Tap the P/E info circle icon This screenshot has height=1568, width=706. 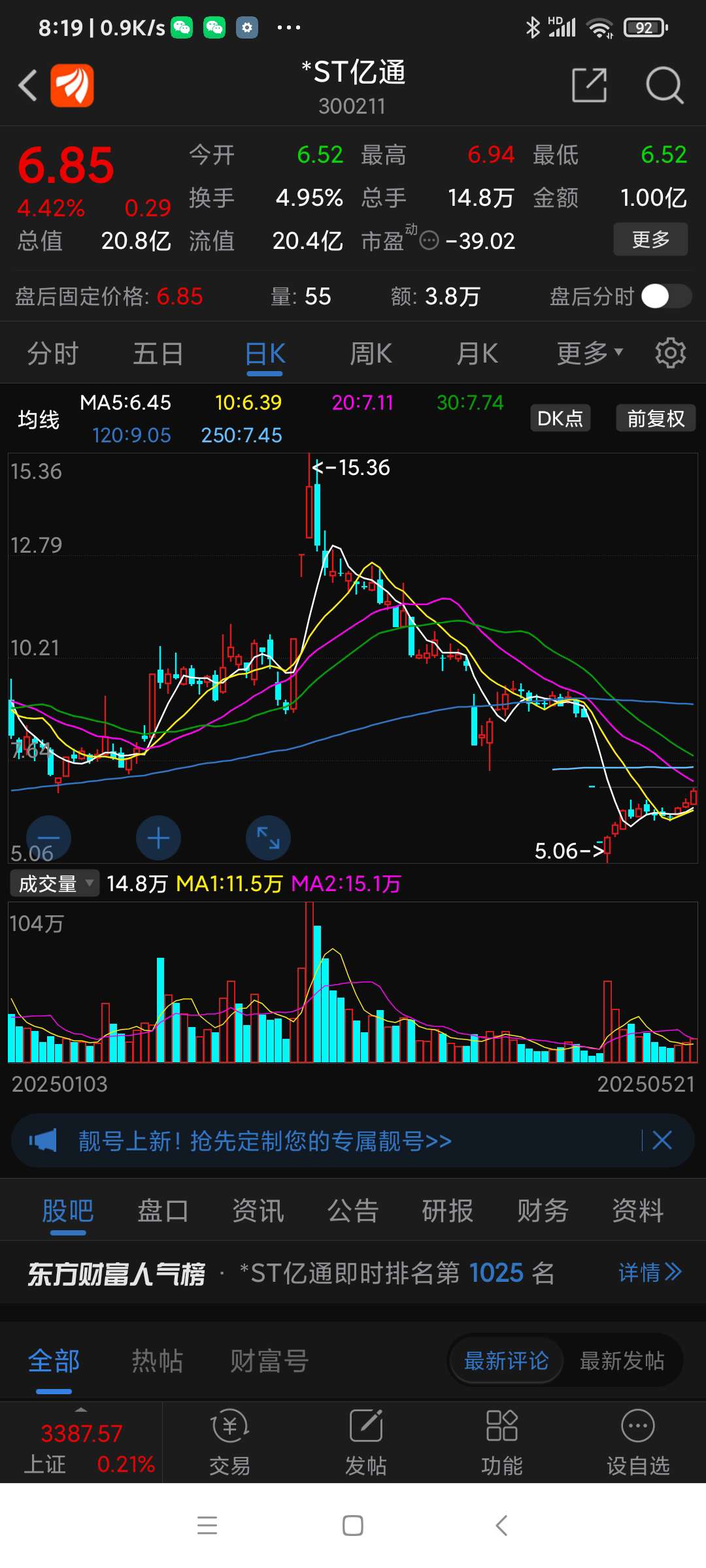[x=429, y=240]
